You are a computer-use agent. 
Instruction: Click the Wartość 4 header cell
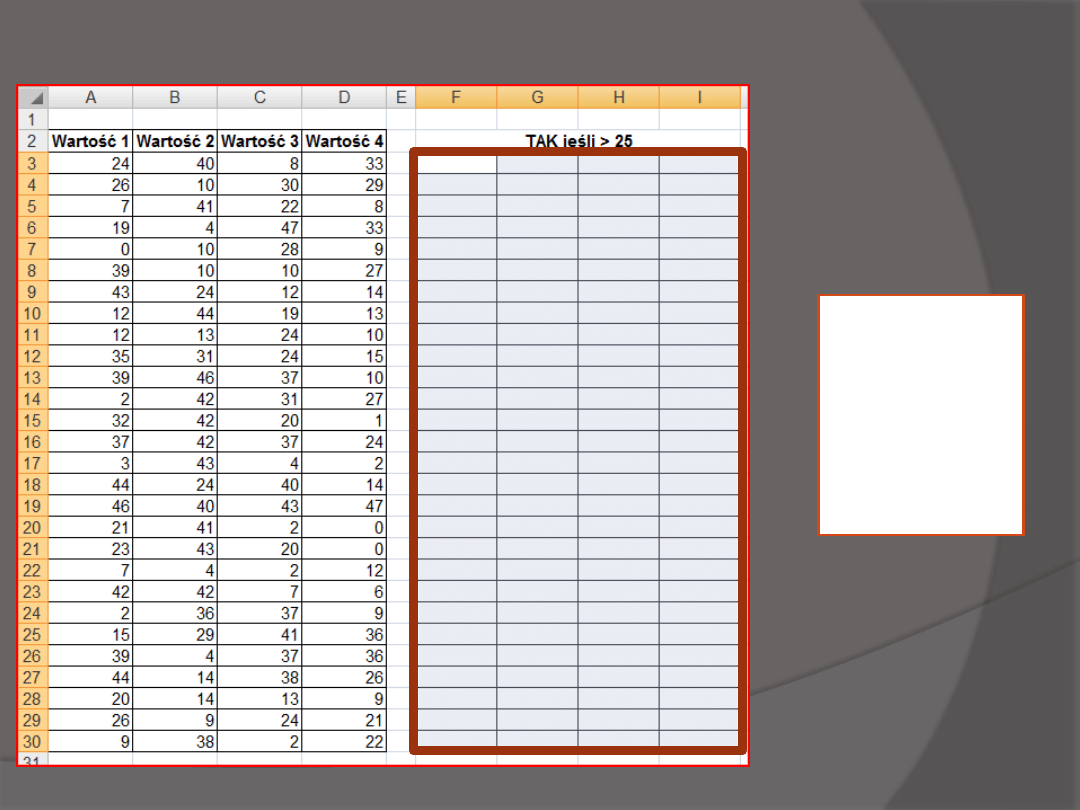coord(344,141)
